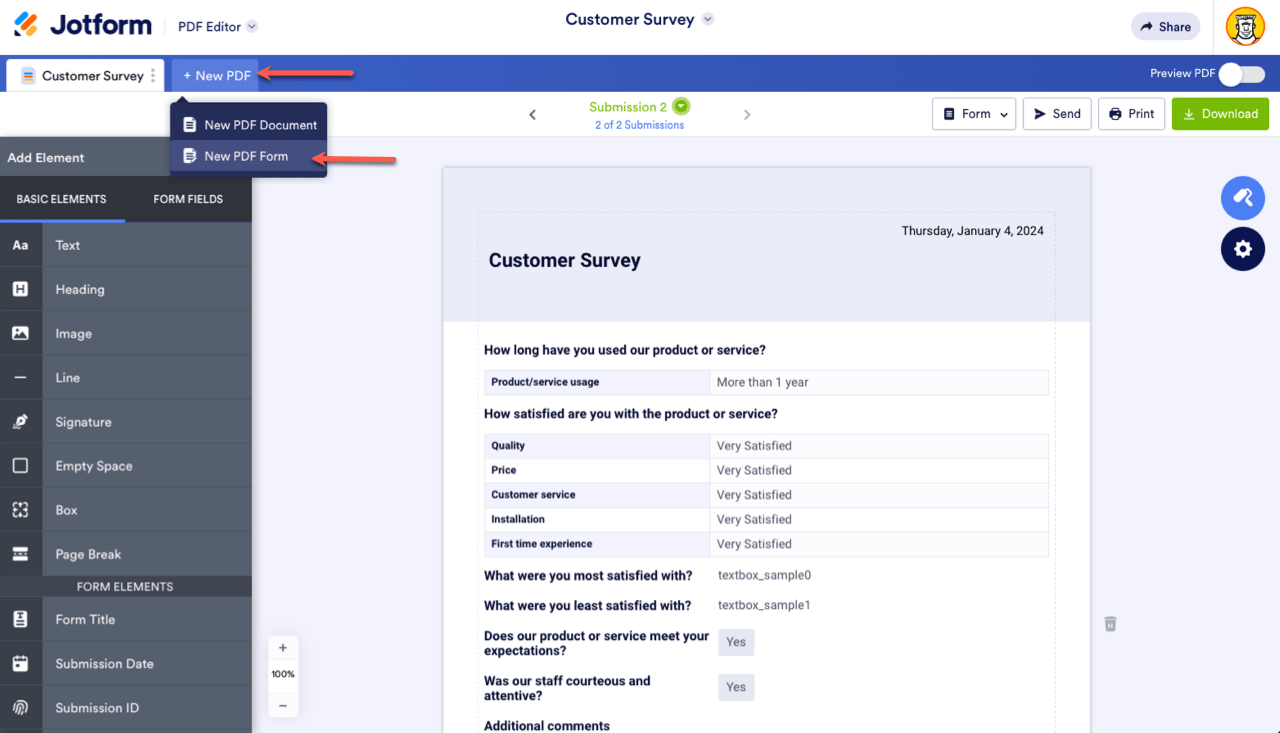The width and height of the screenshot is (1280, 733).
Task: Select the Customer Survey tab
Action: 83,75
